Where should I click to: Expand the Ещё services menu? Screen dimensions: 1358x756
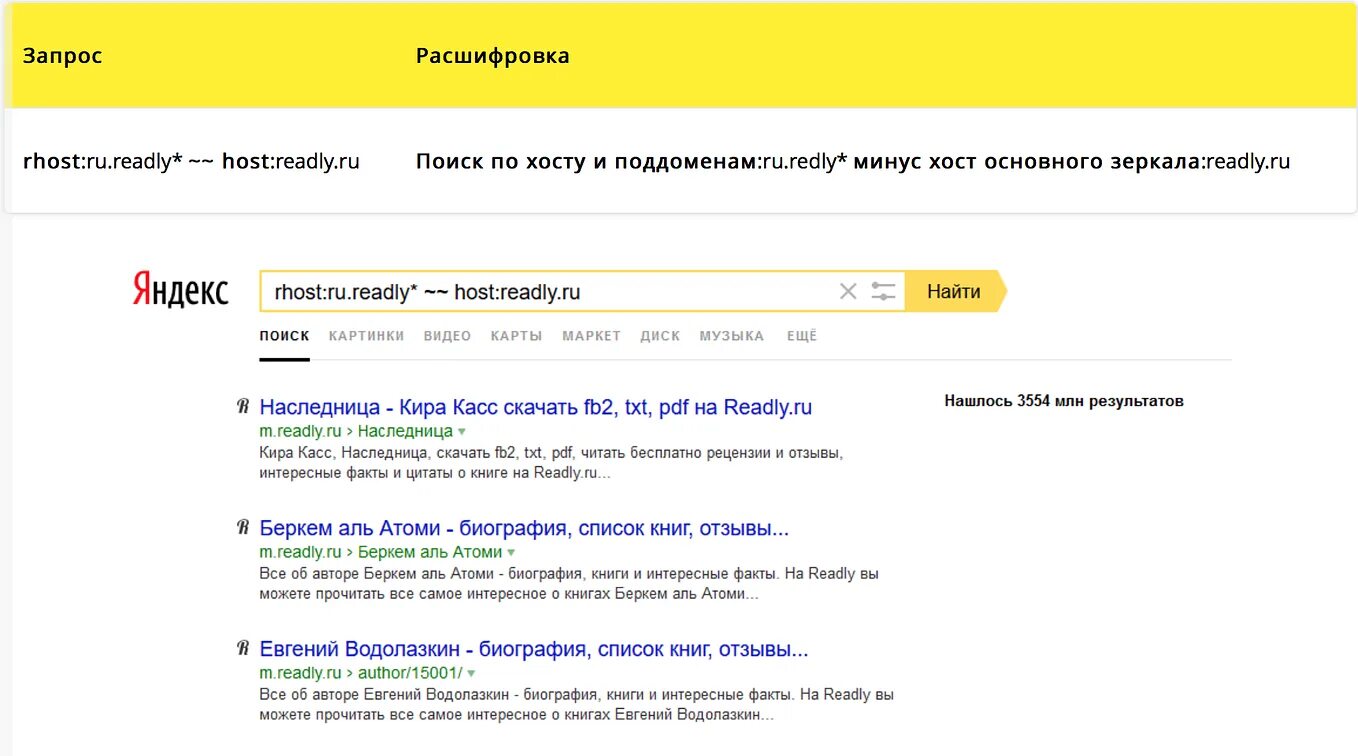(802, 336)
